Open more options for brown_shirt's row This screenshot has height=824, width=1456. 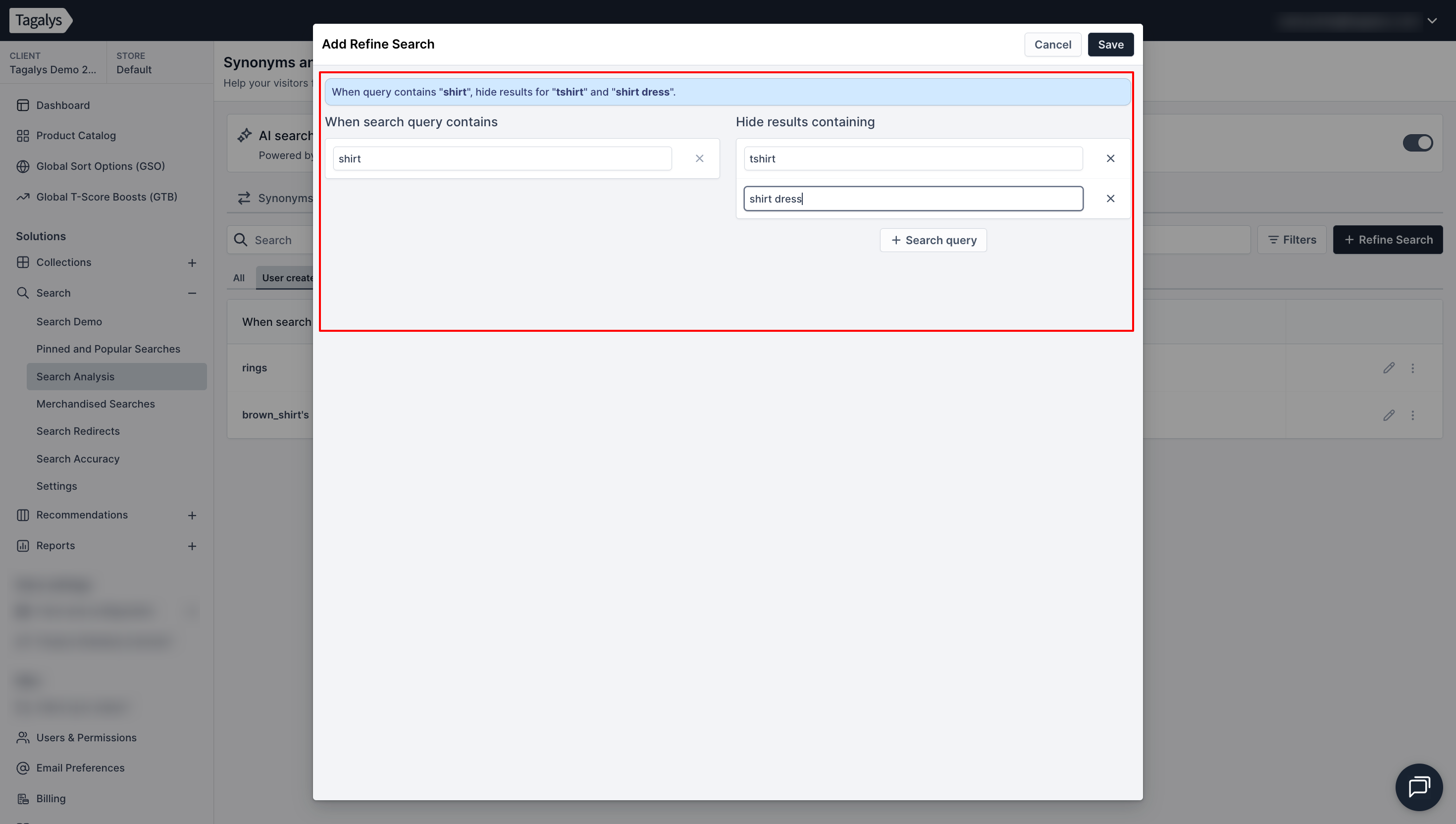[1412, 415]
